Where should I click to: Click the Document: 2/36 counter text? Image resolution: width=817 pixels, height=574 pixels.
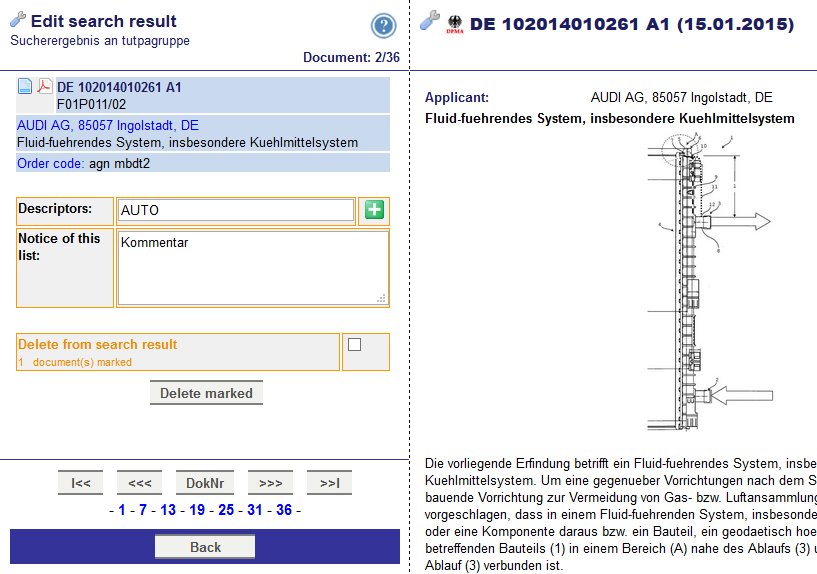pyautogui.click(x=351, y=57)
